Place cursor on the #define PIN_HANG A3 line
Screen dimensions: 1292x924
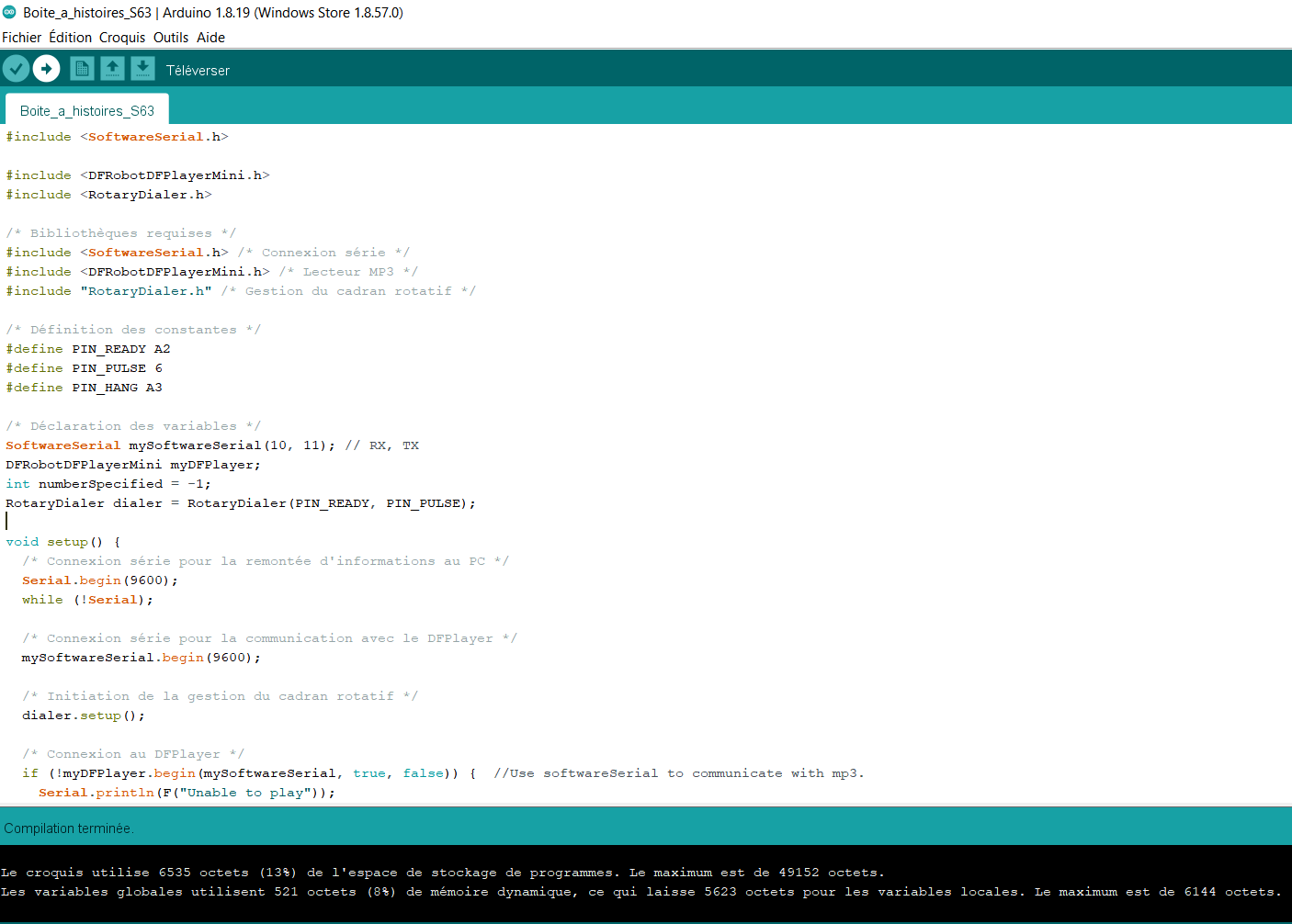point(84,388)
